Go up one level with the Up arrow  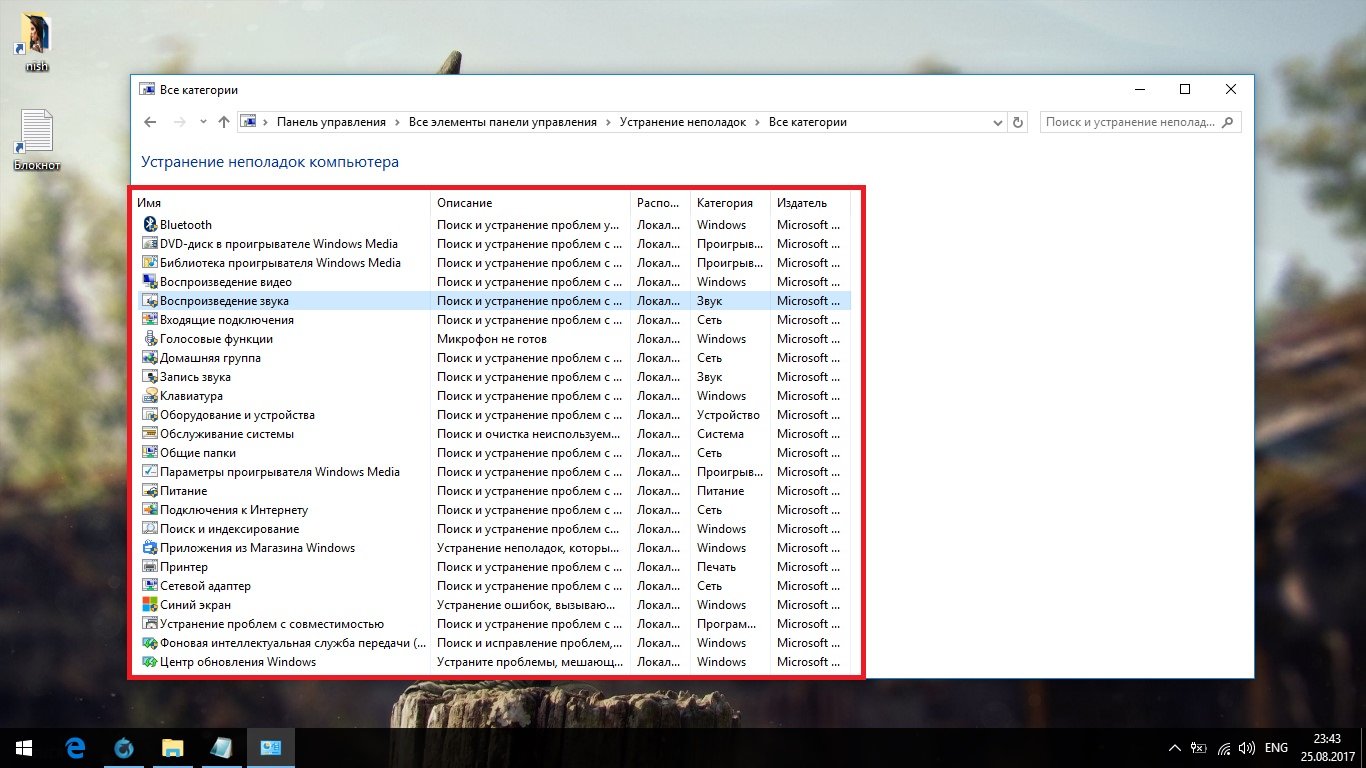[224, 122]
